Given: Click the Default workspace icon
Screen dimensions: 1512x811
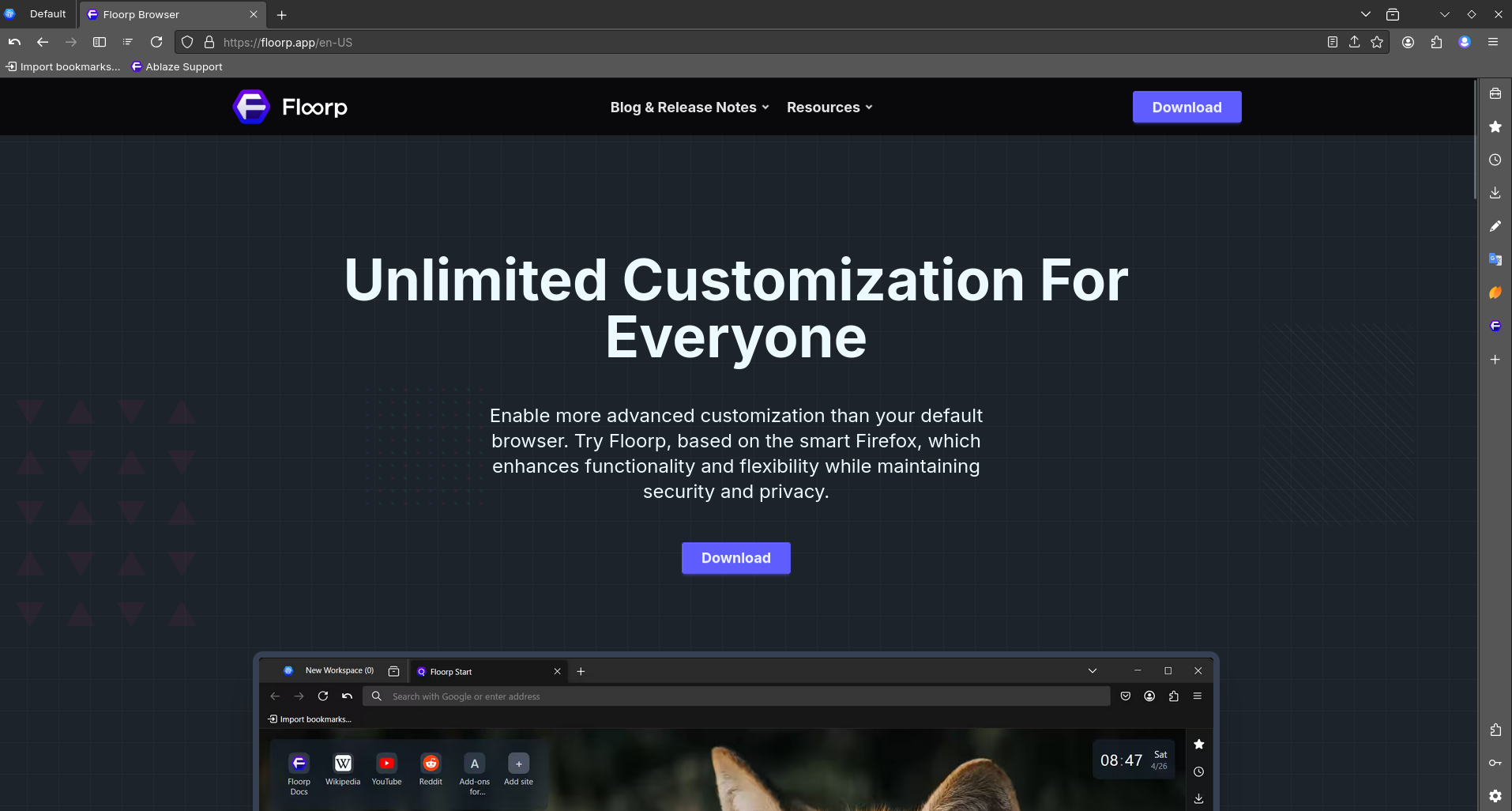Looking at the screenshot, I should [9, 14].
